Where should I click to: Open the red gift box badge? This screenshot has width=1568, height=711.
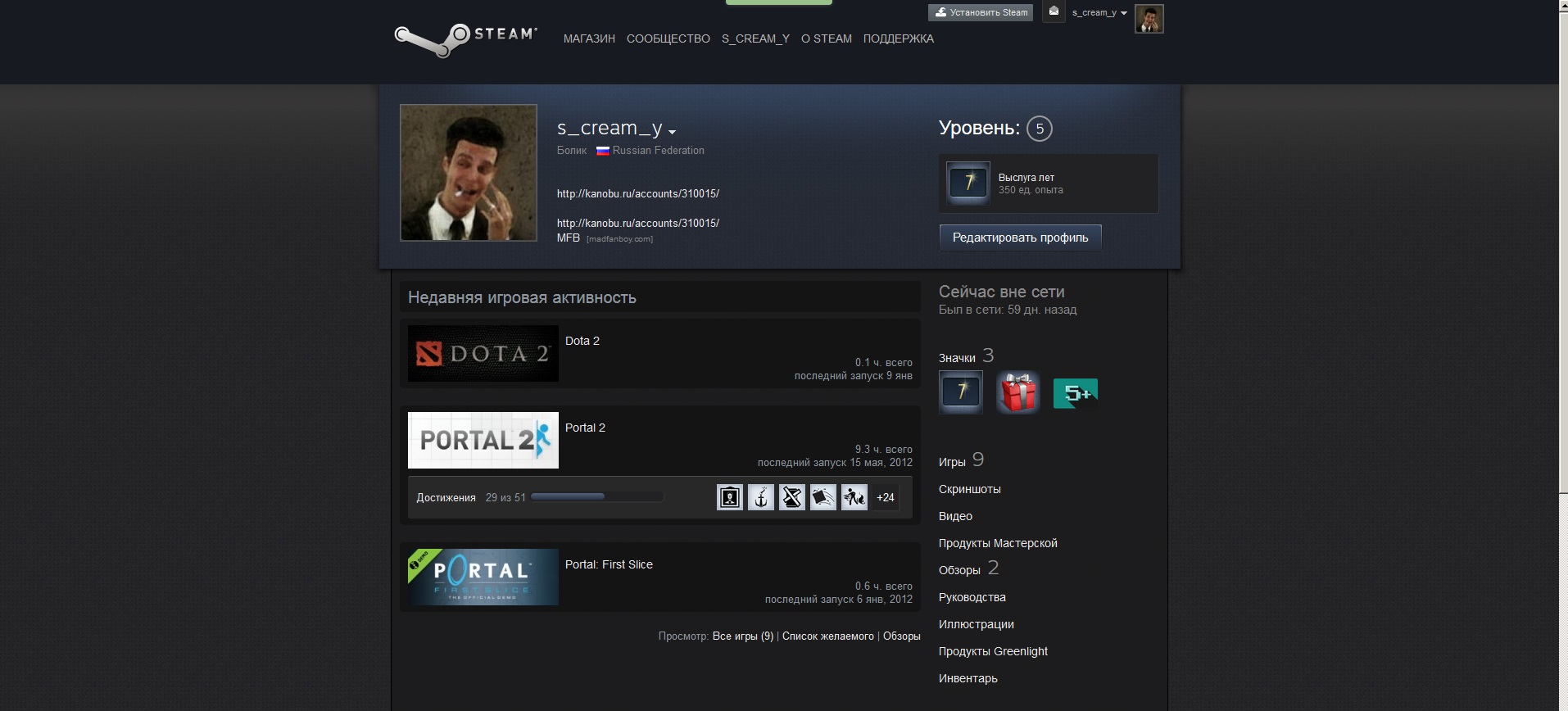click(1017, 392)
